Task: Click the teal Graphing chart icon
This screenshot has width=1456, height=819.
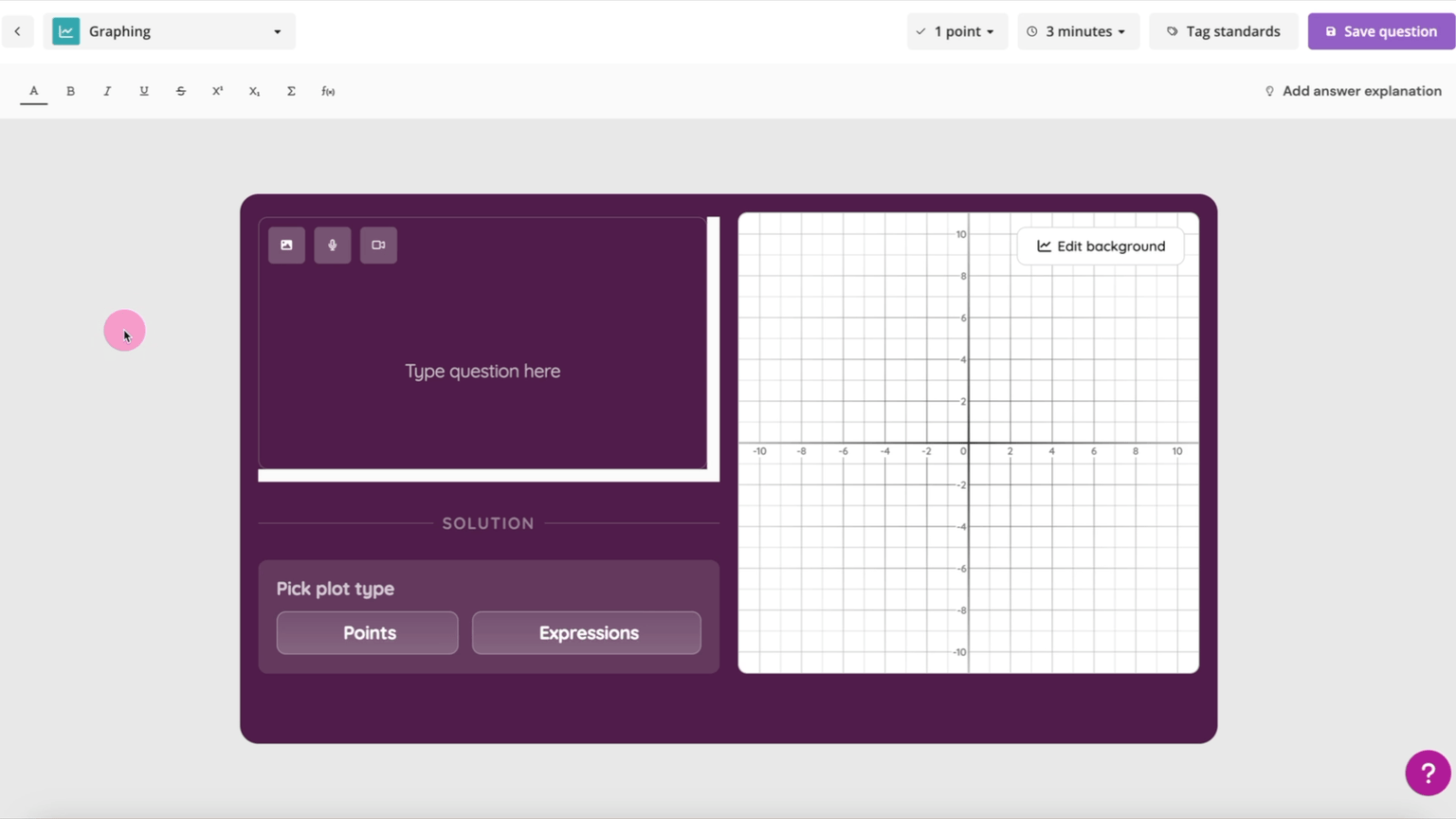Action: (x=66, y=31)
